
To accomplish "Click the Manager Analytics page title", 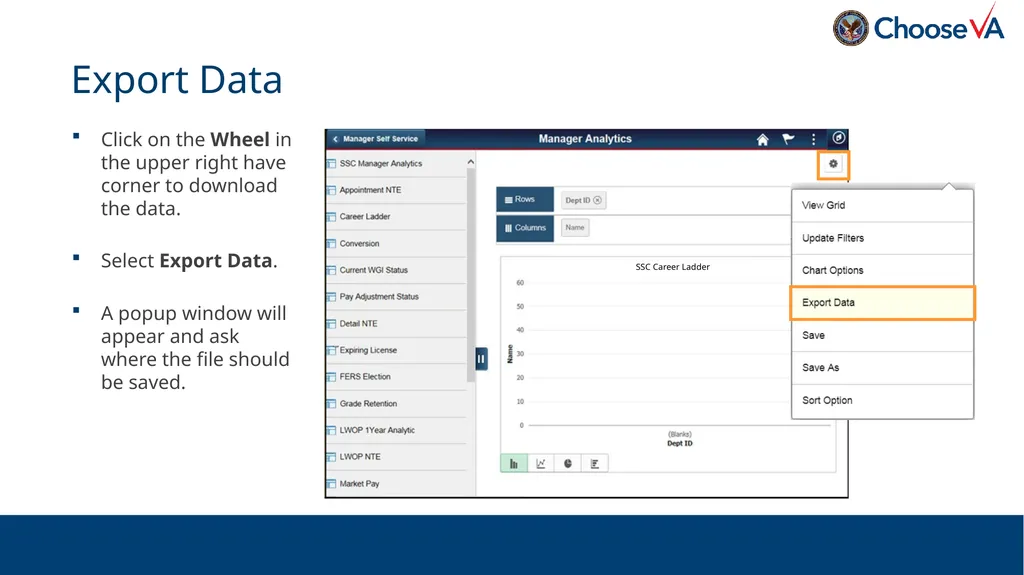I will [585, 139].
